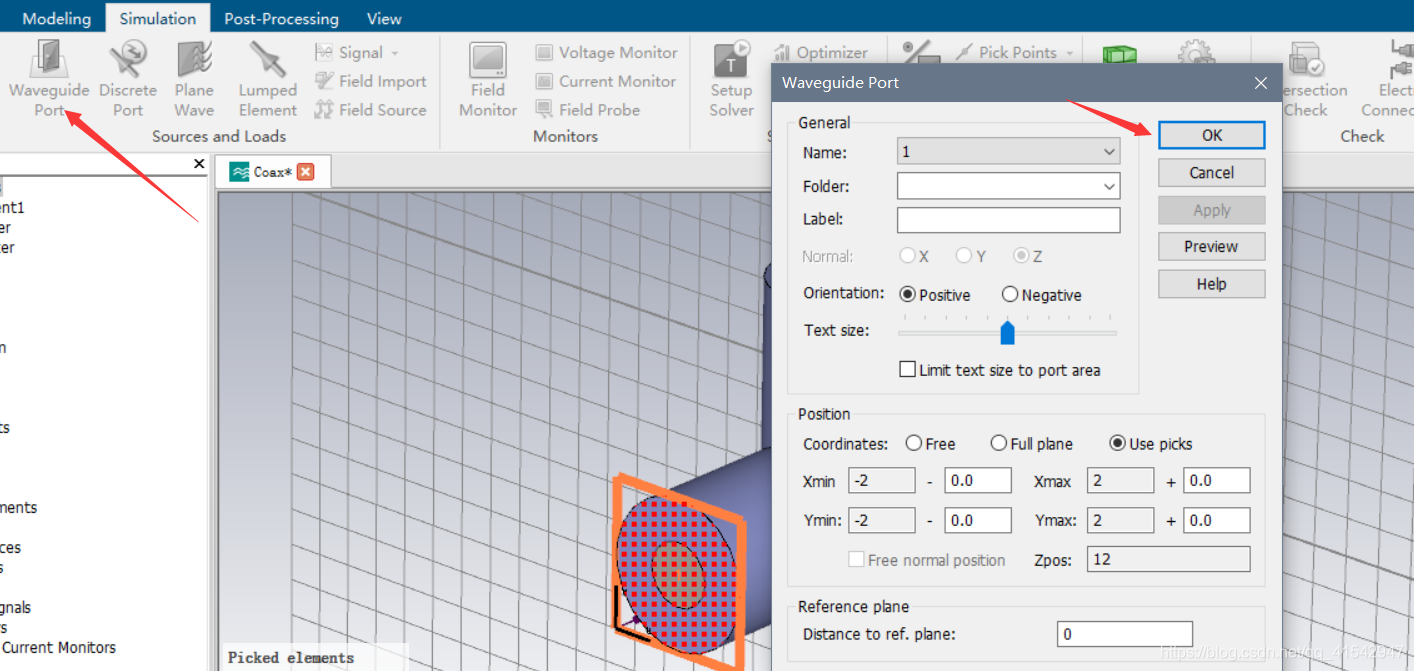The height and width of the screenshot is (671, 1414).
Task: Add a Voltage Monitor
Action: coord(606,53)
